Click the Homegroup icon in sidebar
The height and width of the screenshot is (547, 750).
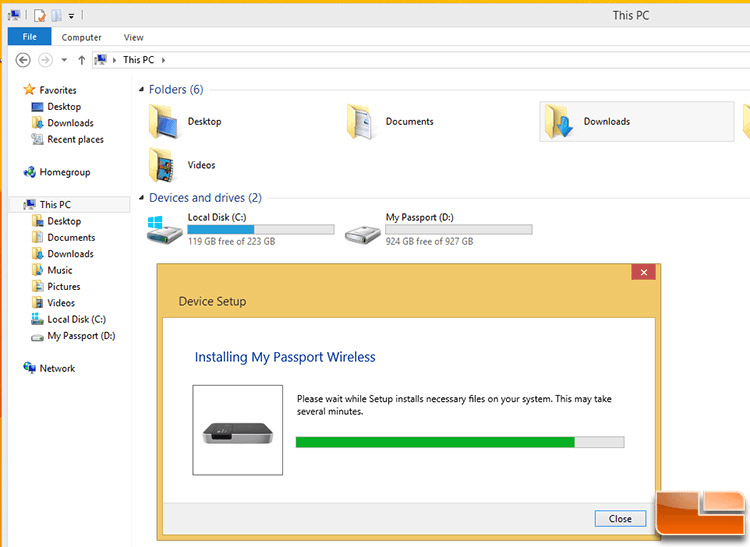(30, 172)
